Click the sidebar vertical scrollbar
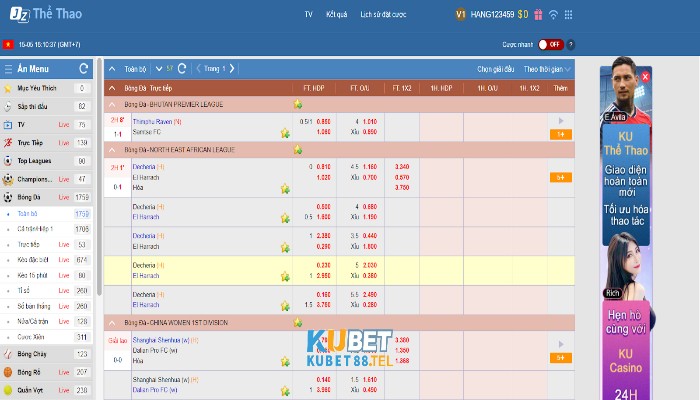700x400 pixels. coord(99,176)
